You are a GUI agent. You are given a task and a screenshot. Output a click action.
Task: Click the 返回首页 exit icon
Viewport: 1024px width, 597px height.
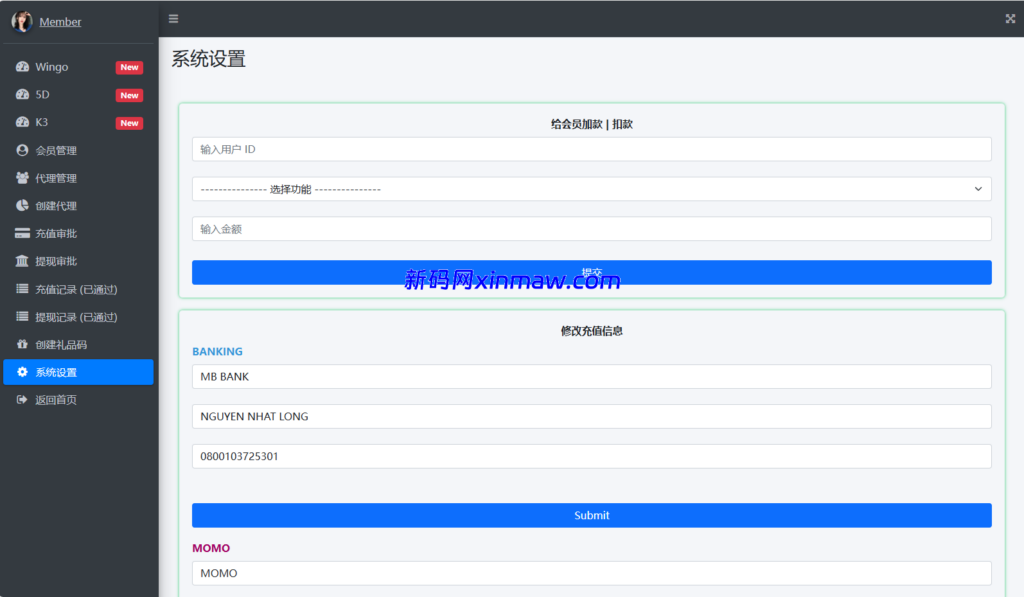[22, 399]
